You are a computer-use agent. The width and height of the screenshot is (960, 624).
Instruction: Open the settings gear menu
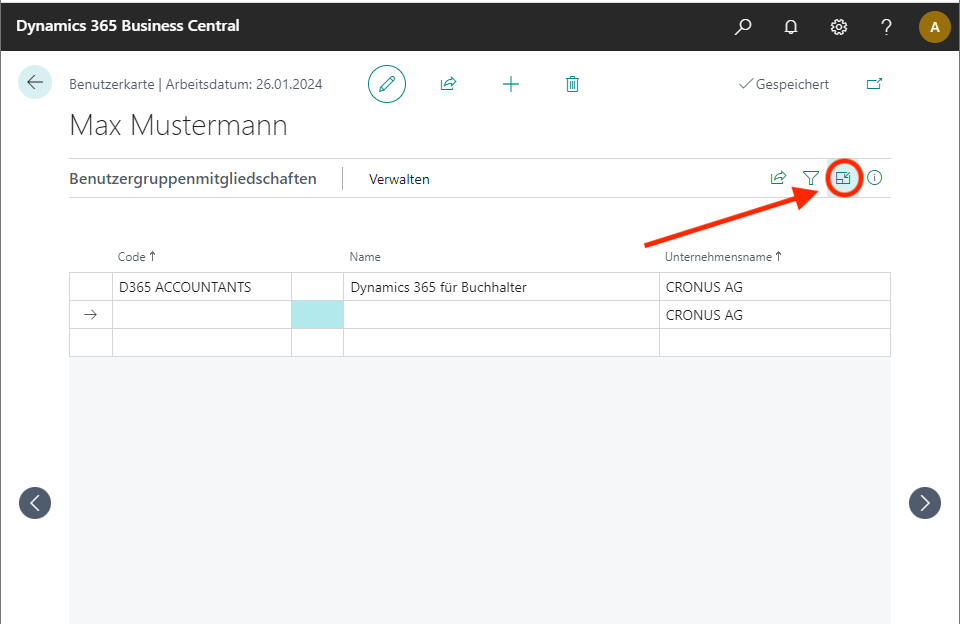point(839,27)
